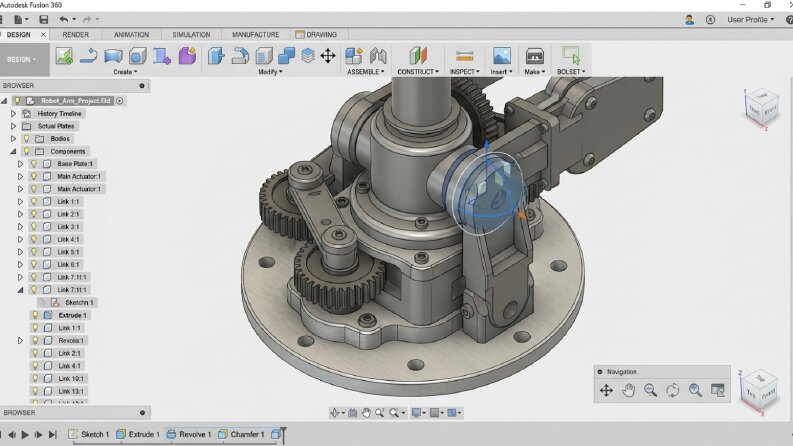Viewport: 793px width, 446px height.
Task: Click the top-right ViewCube
Action: (760, 107)
